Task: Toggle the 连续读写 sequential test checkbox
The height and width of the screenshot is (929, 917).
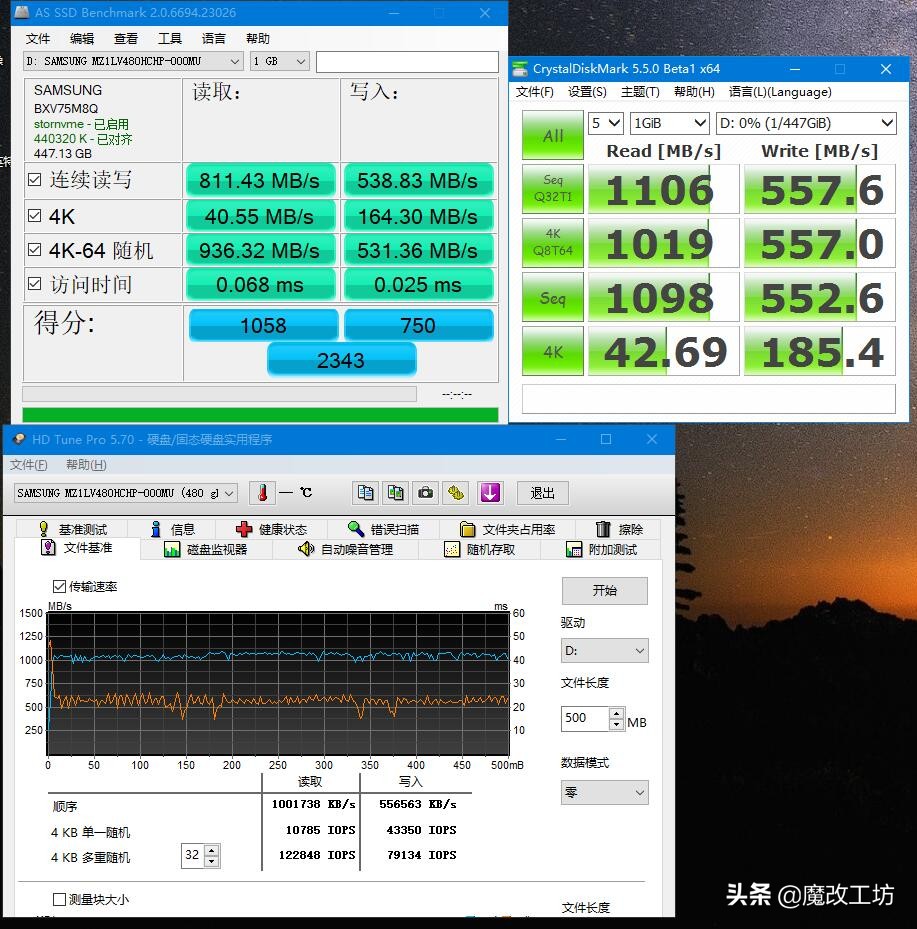Action: coord(35,180)
